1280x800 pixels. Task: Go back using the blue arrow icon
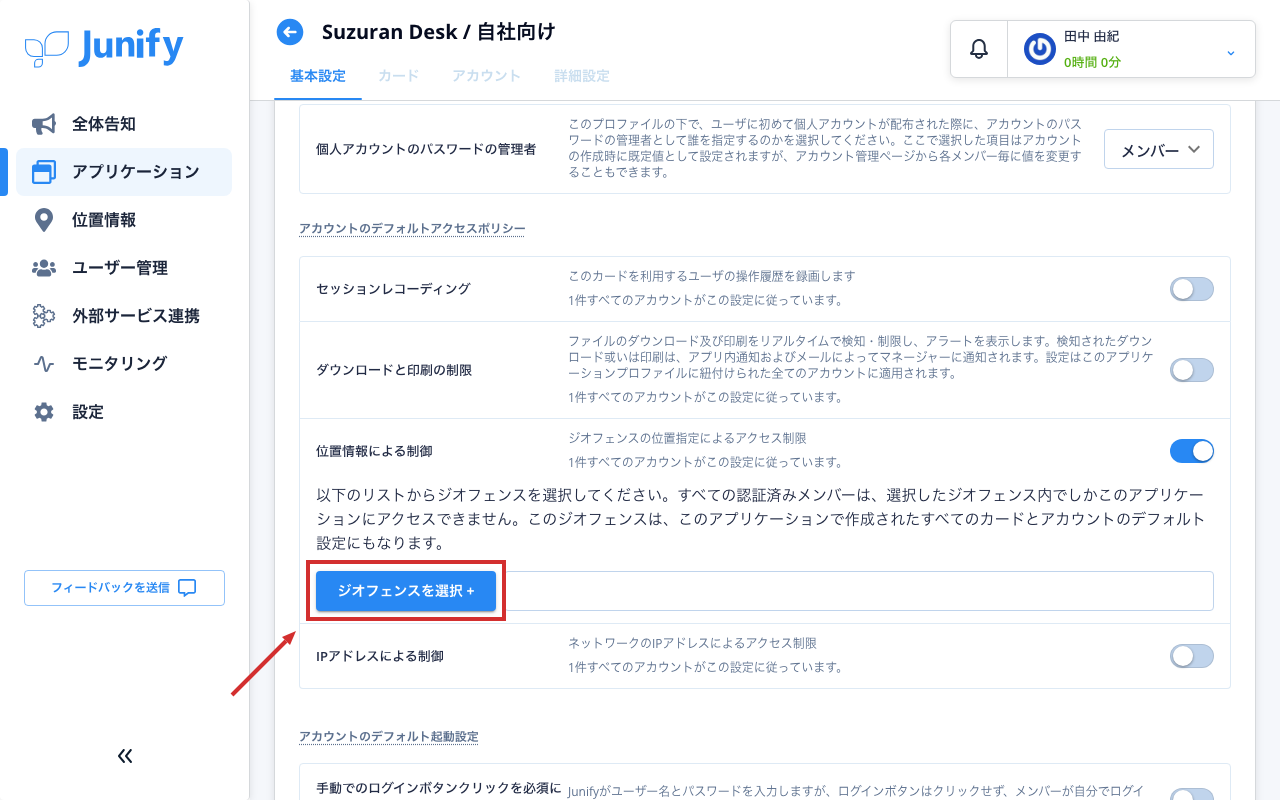[x=290, y=32]
